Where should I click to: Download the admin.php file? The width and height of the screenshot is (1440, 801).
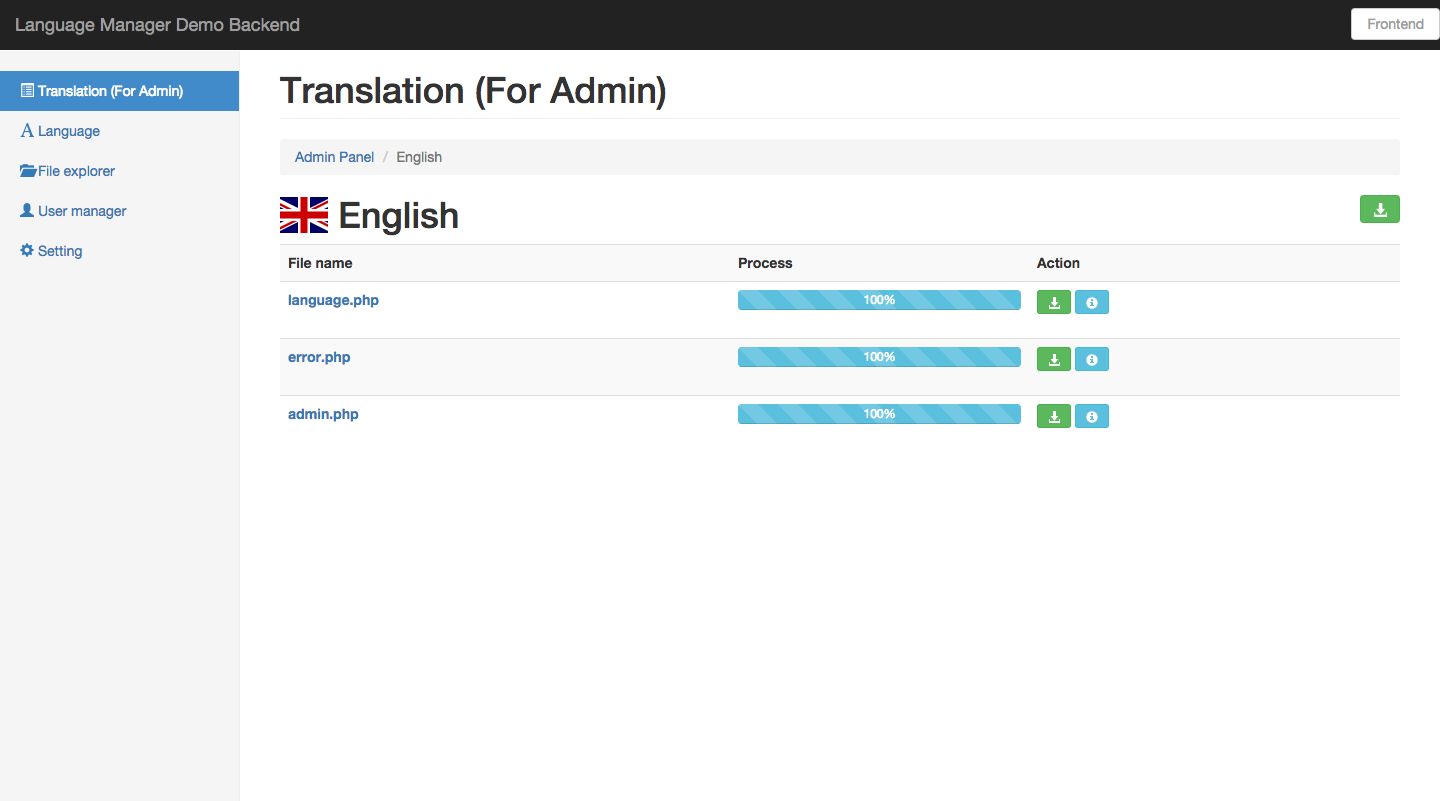point(1054,416)
